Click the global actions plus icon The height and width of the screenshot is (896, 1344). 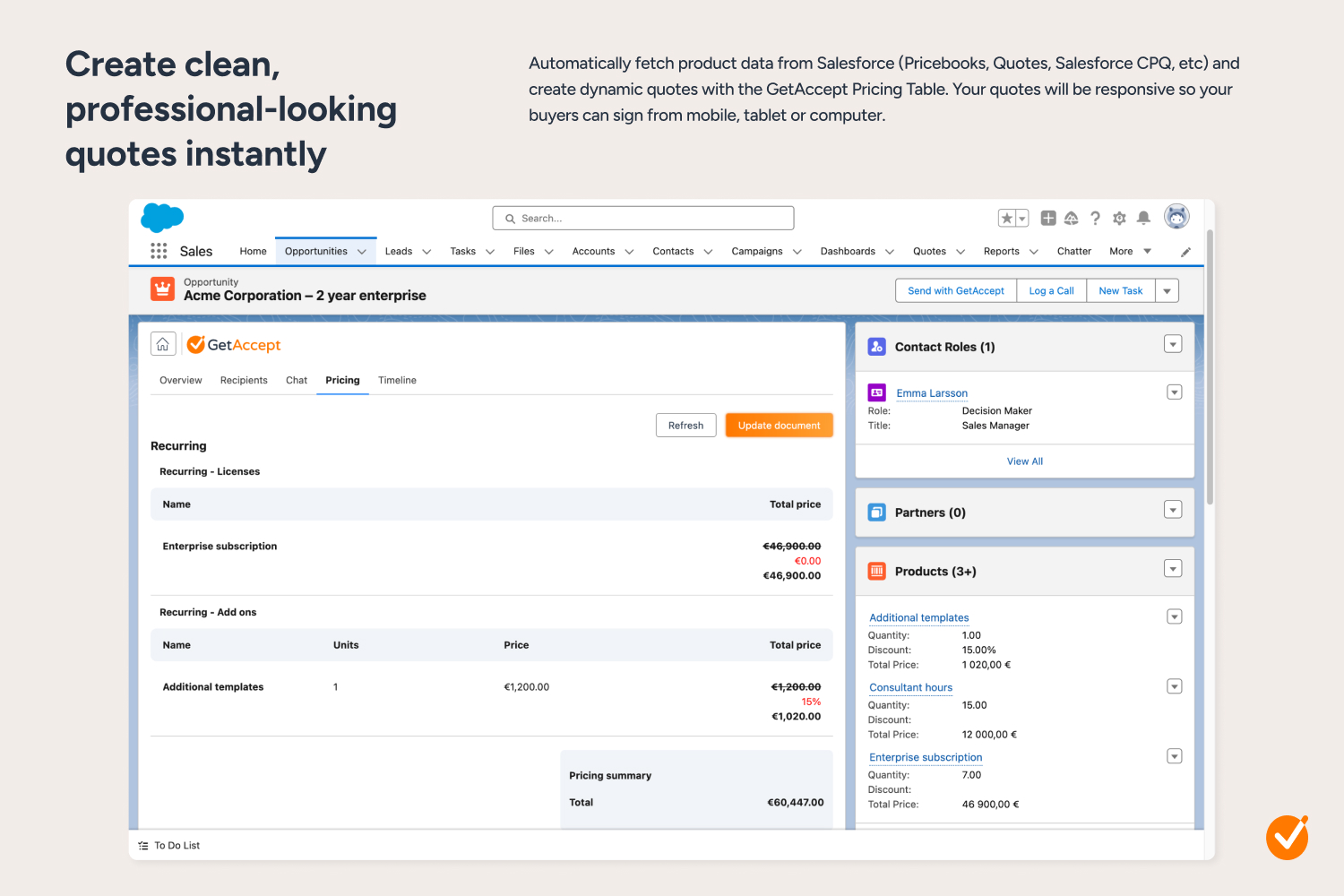tap(1047, 218)
